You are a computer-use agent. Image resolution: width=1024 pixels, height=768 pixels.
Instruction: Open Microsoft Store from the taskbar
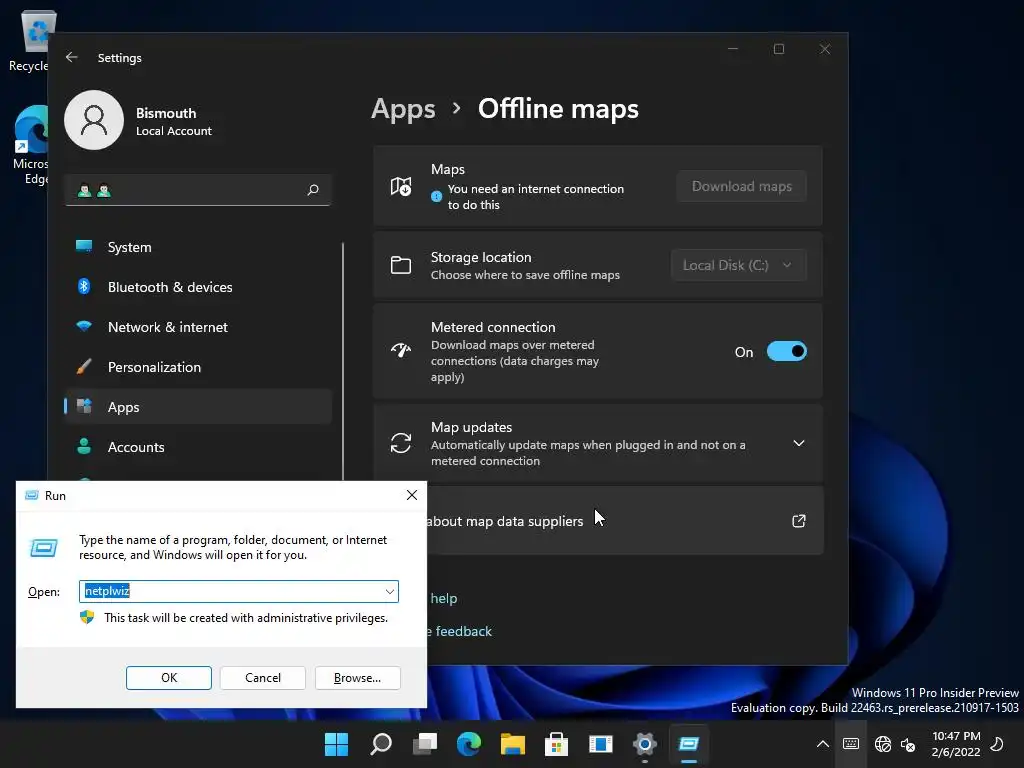(556, 744)
